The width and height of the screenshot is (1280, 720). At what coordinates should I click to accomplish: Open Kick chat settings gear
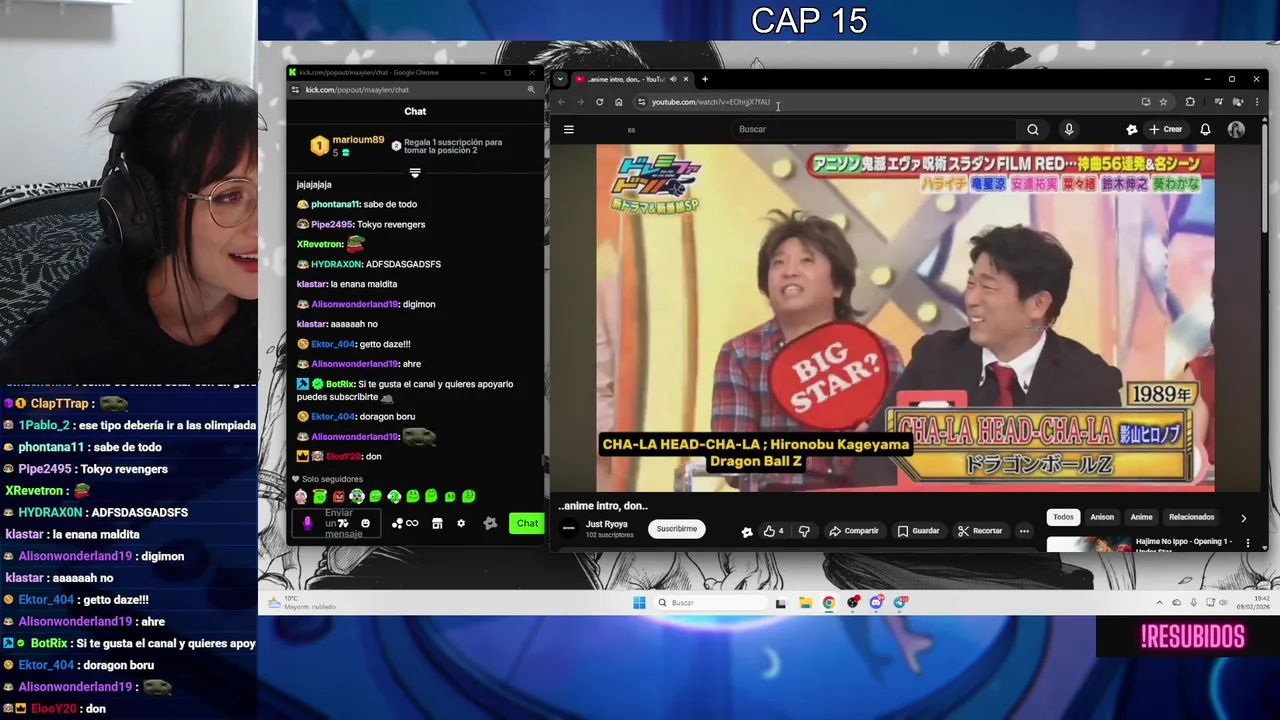(x=460, y=523)
